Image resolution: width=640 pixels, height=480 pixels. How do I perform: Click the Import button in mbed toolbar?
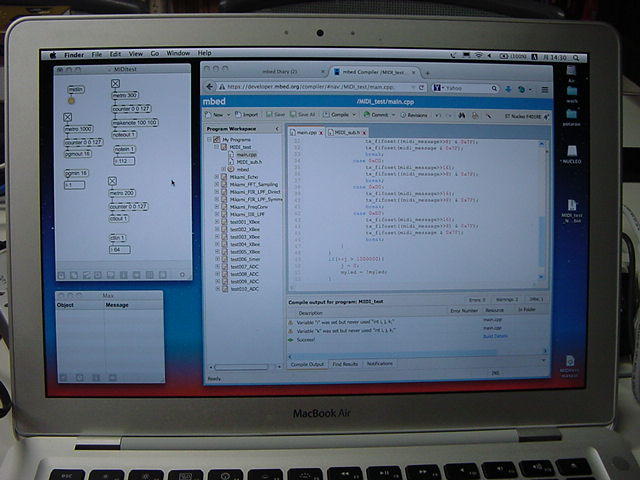(247, 115)
